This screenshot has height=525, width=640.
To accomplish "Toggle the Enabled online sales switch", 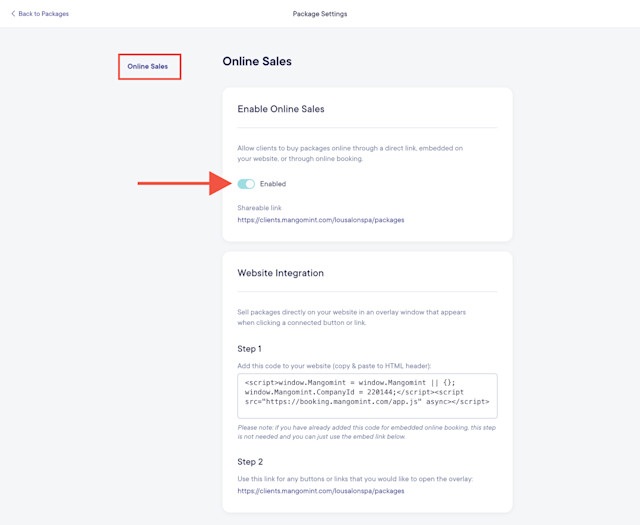I will coord(246,184).
